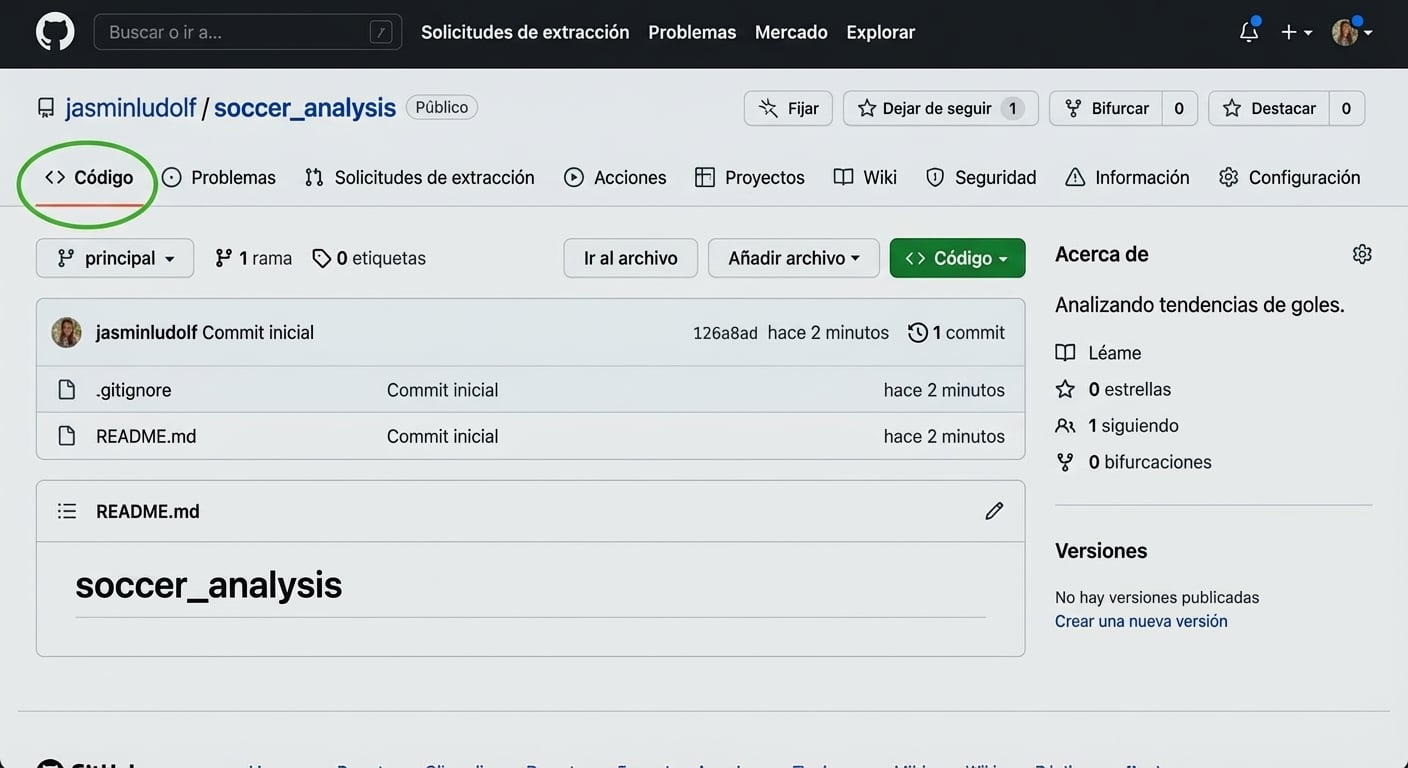Click 'Crear una nueva versión' link
The height and width of the screenshot is (768, 1408).
pyautogui.click(x=1141, y=621)
